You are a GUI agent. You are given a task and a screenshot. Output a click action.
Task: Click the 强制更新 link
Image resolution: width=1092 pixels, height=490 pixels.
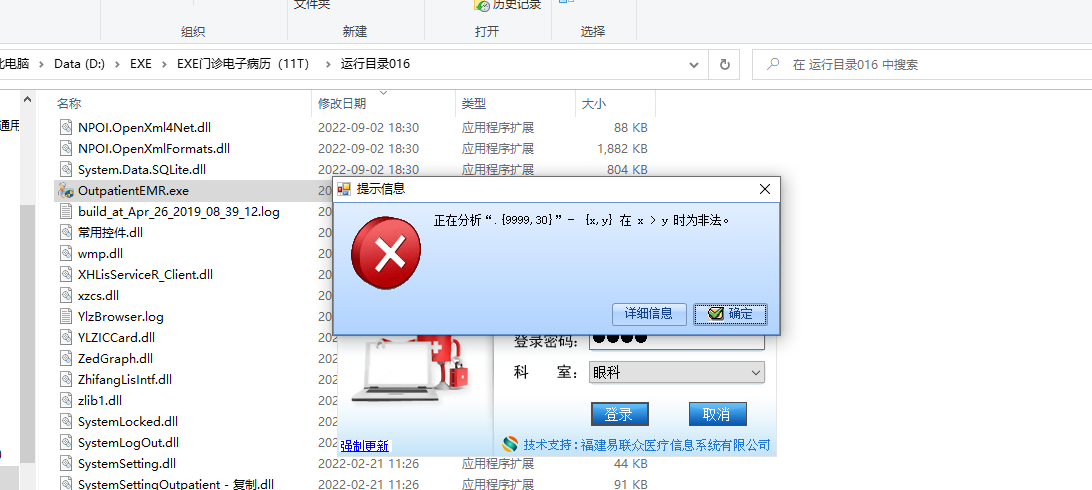(365, 446)
